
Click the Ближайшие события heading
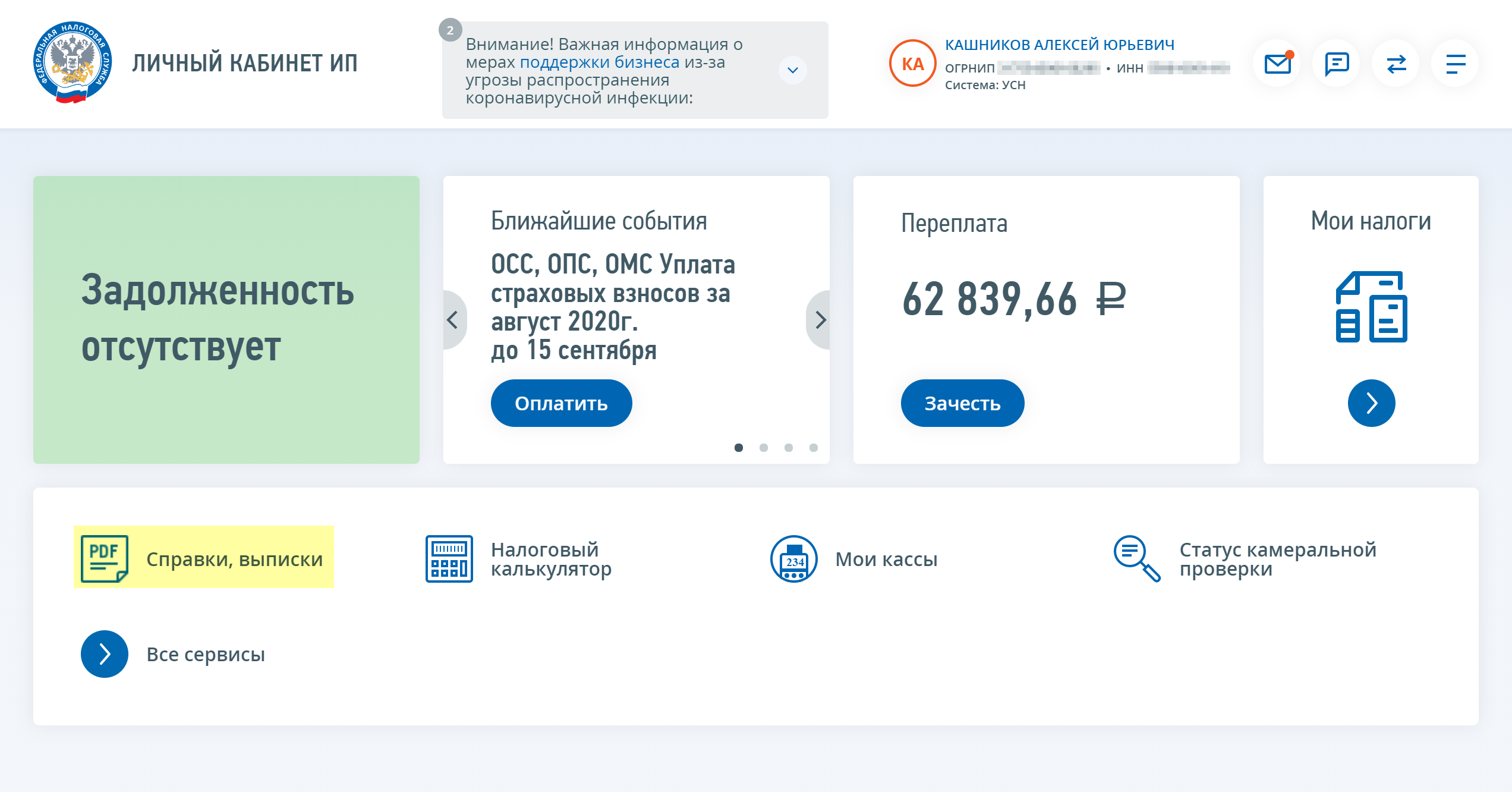[x=599, y=221]
